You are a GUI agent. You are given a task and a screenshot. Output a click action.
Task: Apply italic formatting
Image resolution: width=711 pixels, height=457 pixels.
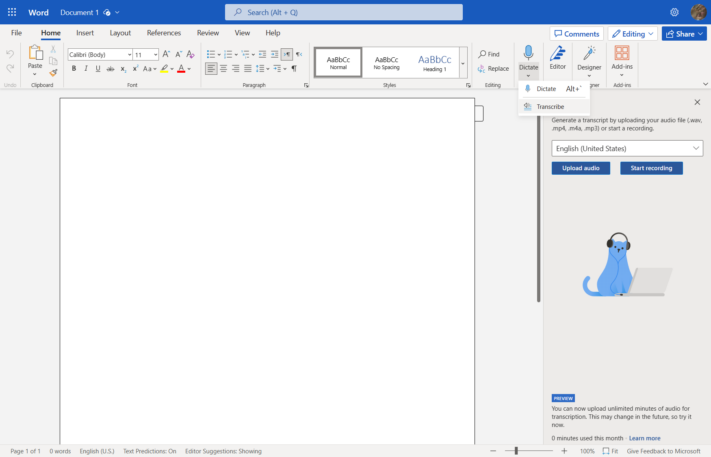click(x=86, y=69)
